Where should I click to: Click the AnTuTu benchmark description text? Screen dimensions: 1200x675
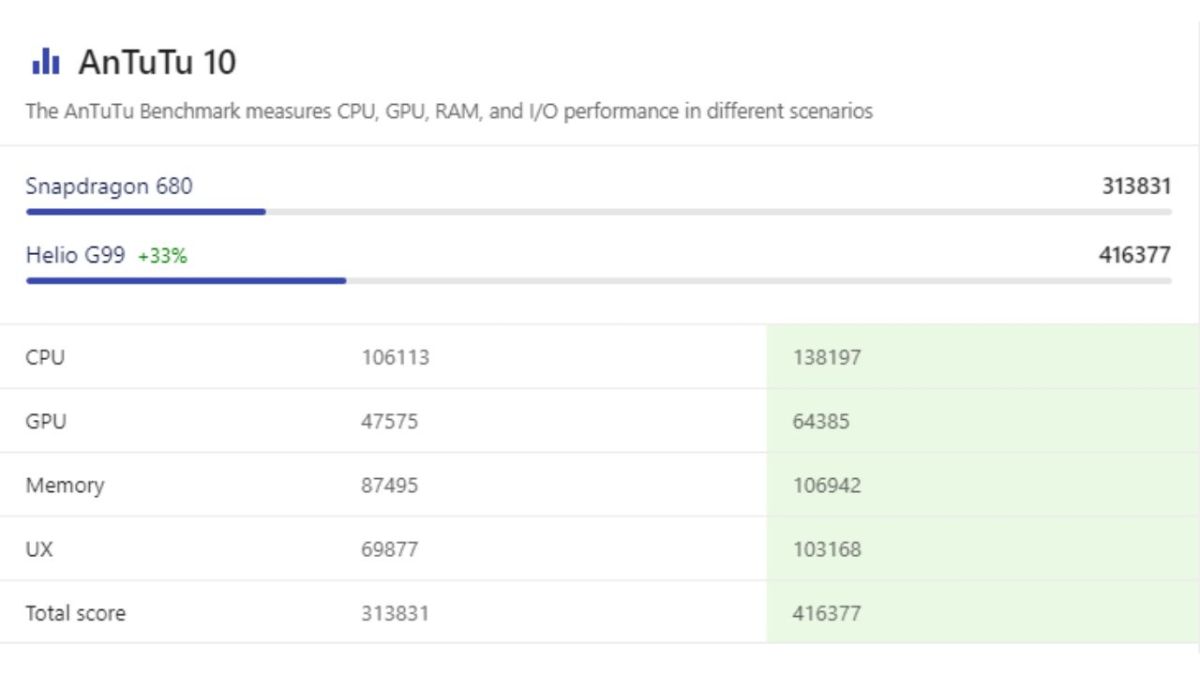pos(449,111)
